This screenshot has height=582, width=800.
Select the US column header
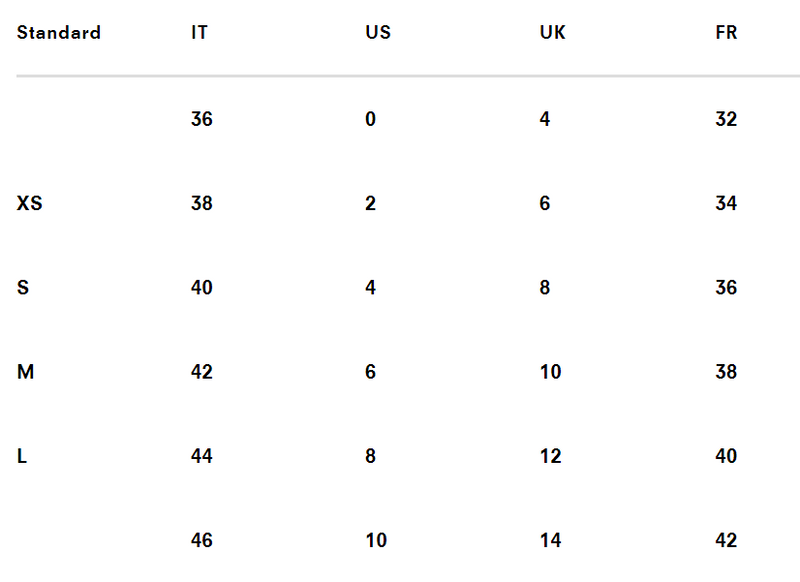378,32
